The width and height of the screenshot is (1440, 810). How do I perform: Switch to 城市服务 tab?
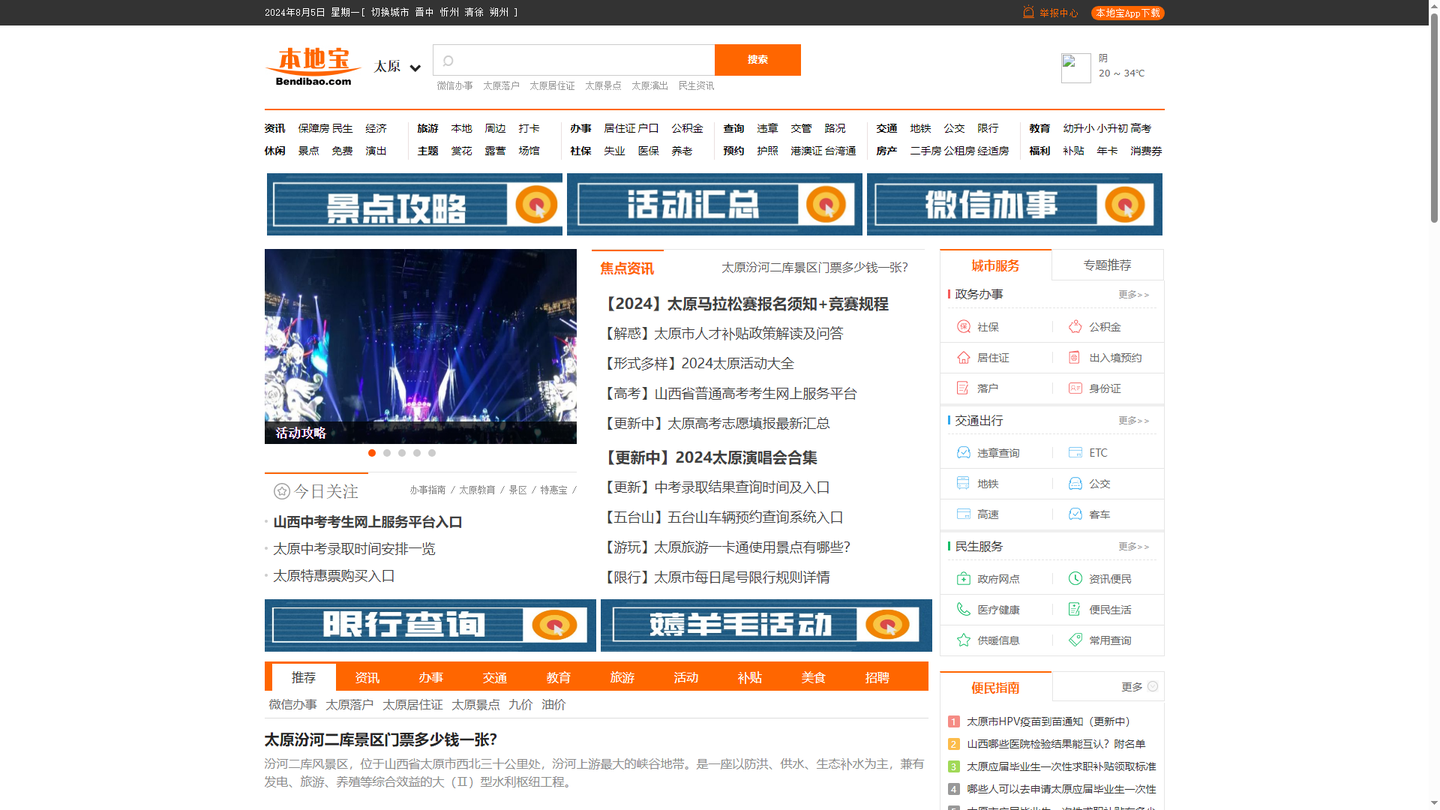point(996,265)
